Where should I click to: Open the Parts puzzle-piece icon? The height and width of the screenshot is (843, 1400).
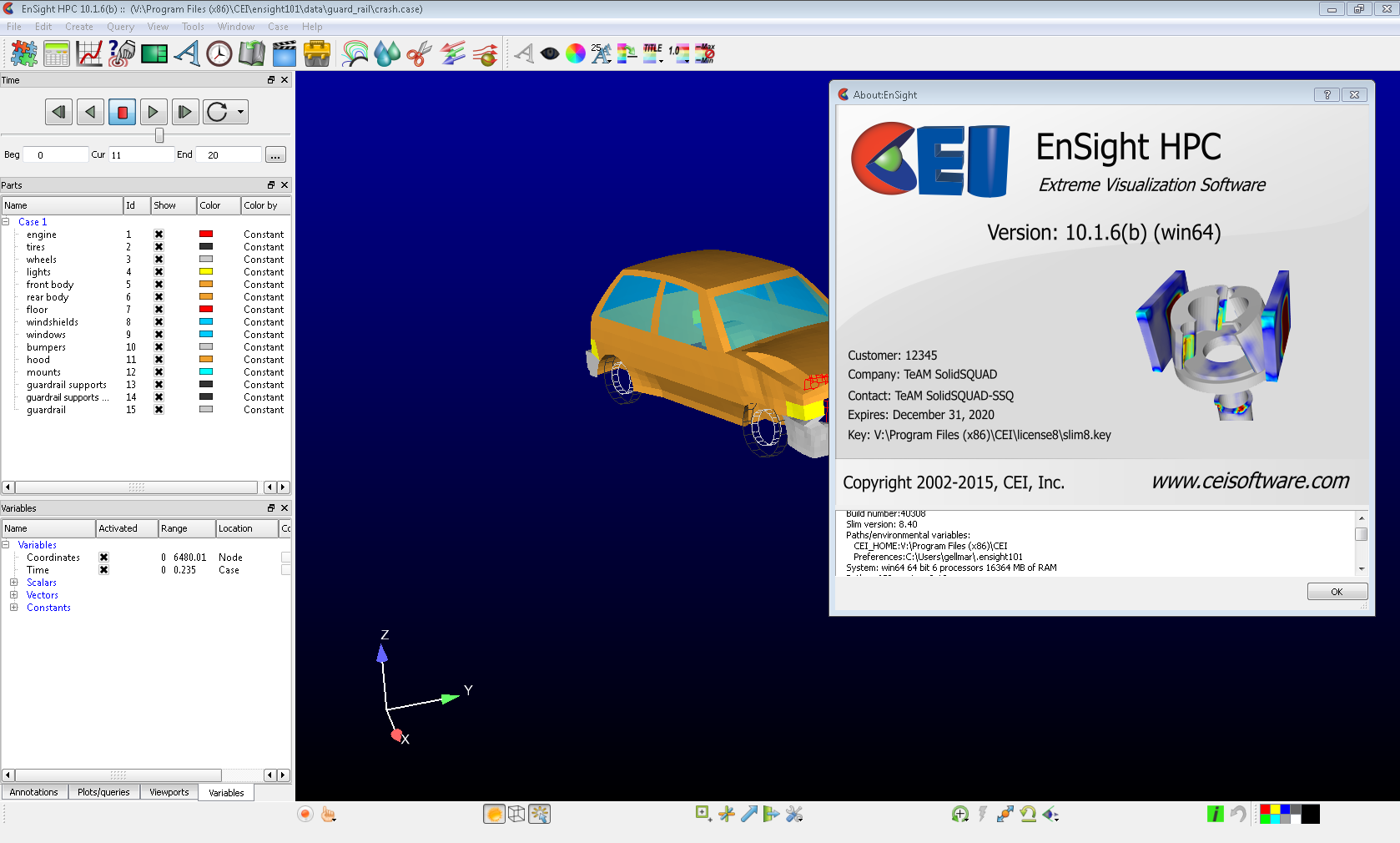(23, 53)
